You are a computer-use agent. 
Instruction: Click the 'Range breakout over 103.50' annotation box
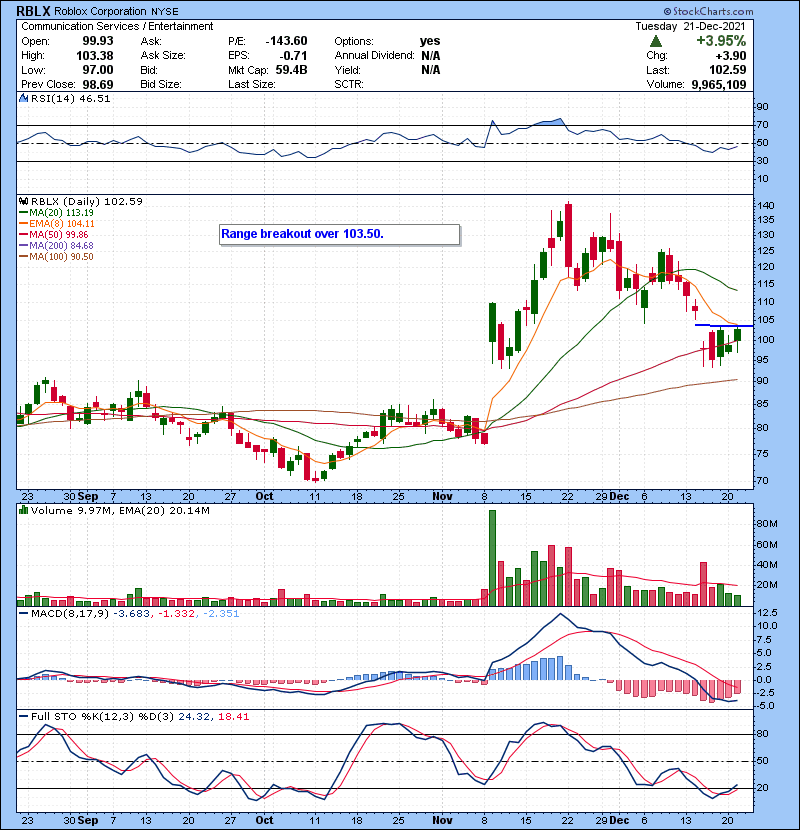click(339, 235)
